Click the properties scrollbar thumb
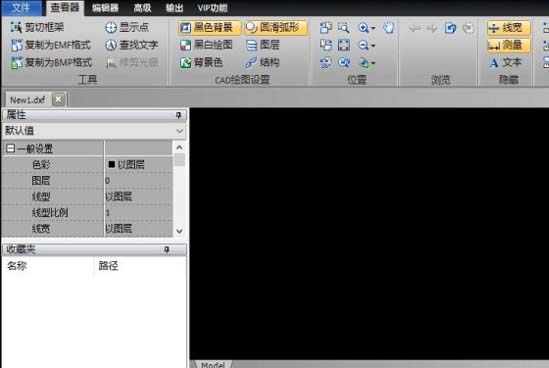 point(179,160)
